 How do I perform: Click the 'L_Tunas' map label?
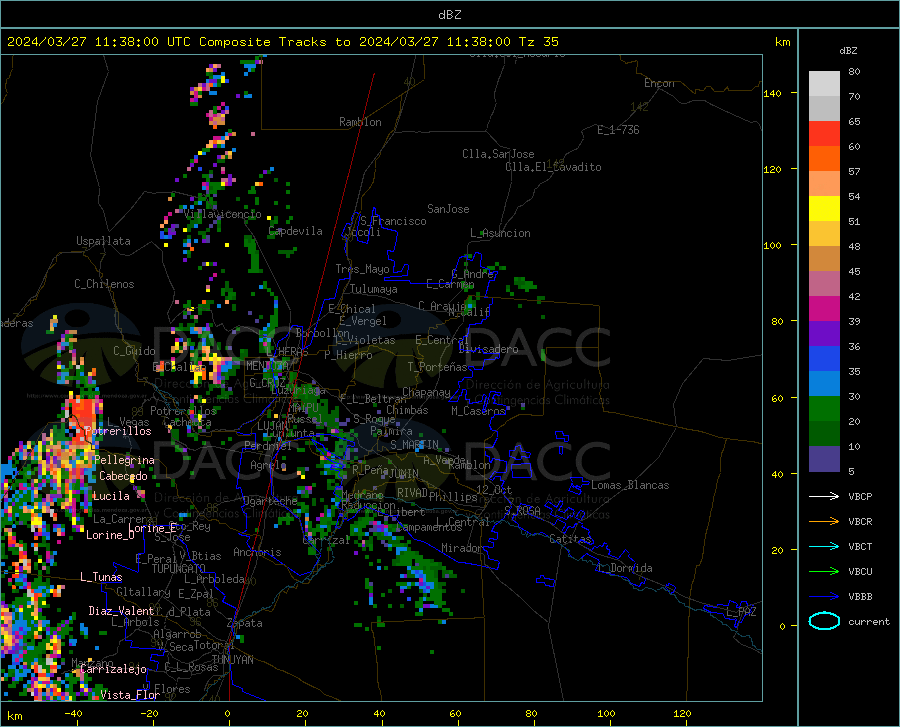pos(101,577)
